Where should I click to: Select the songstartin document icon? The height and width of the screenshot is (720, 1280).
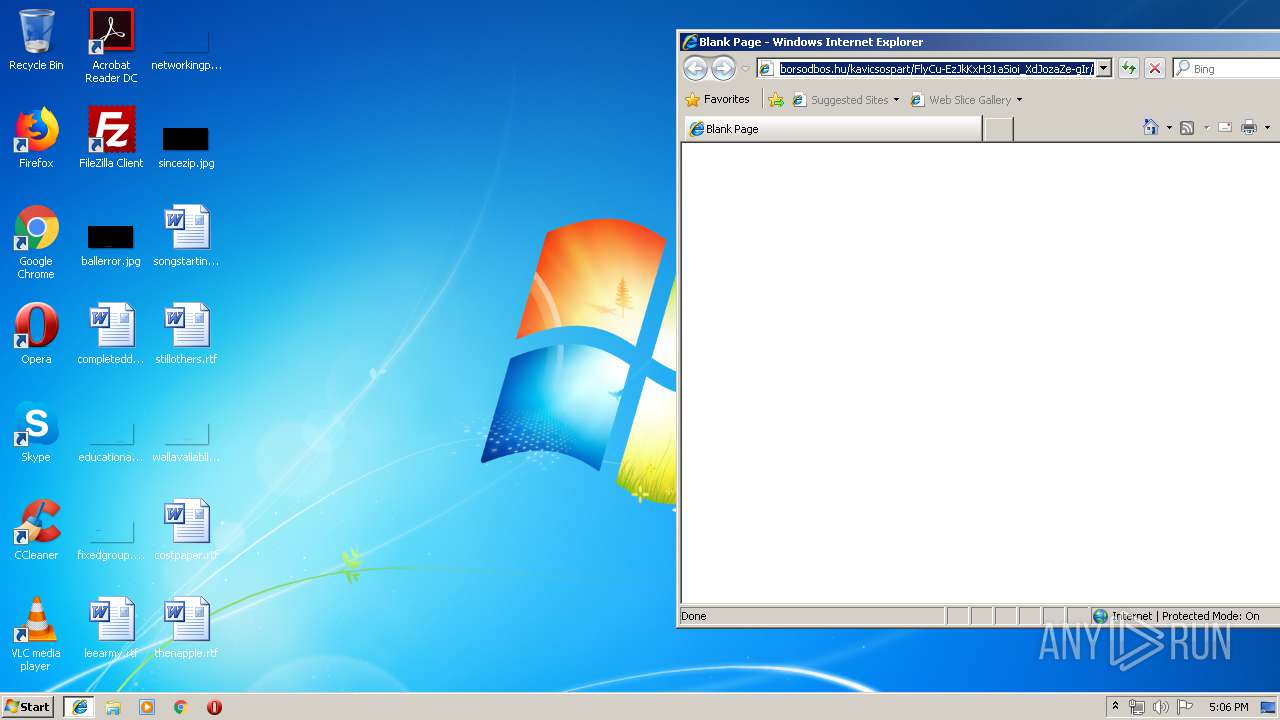(186, 236)
